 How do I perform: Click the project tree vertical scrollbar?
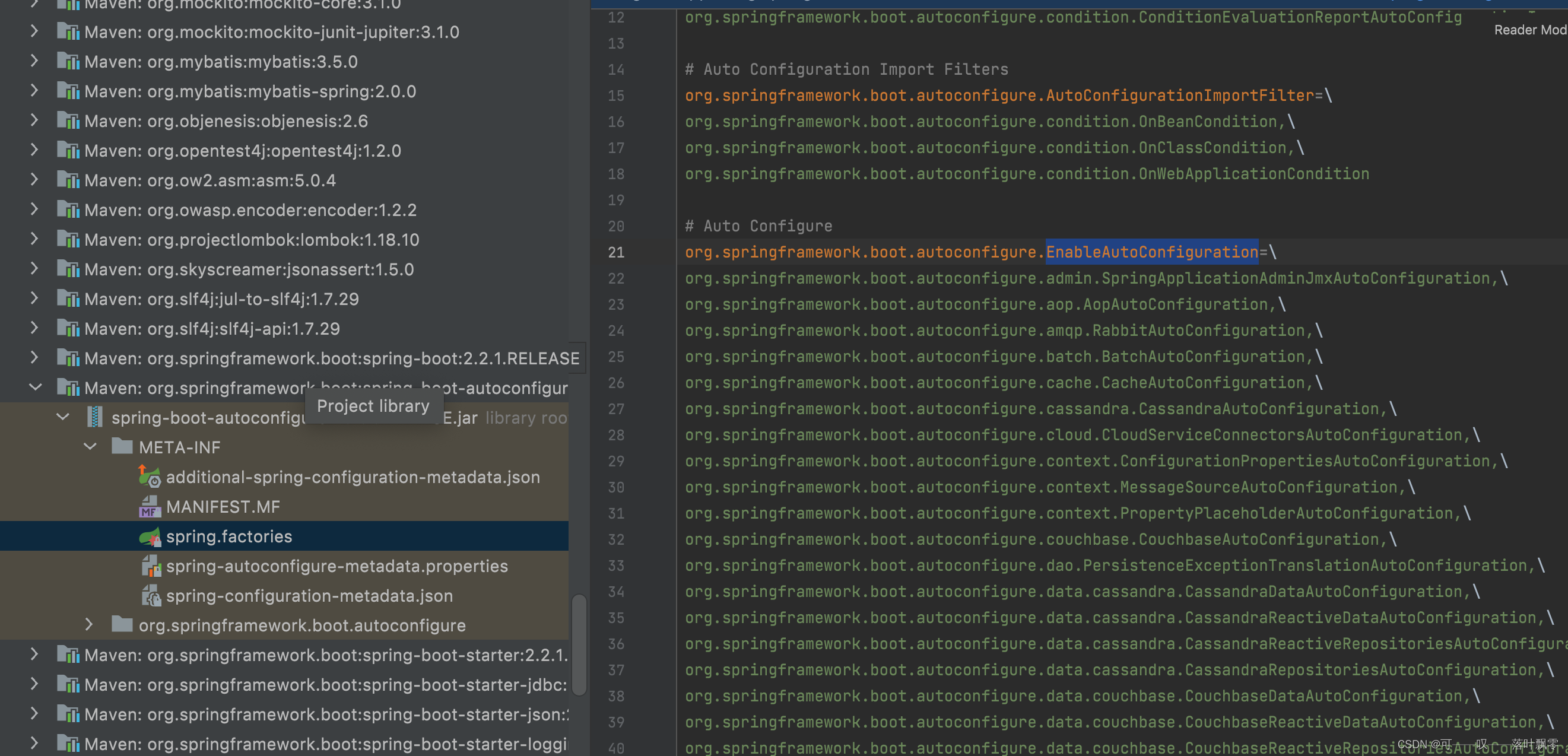(x=579, y=644)
